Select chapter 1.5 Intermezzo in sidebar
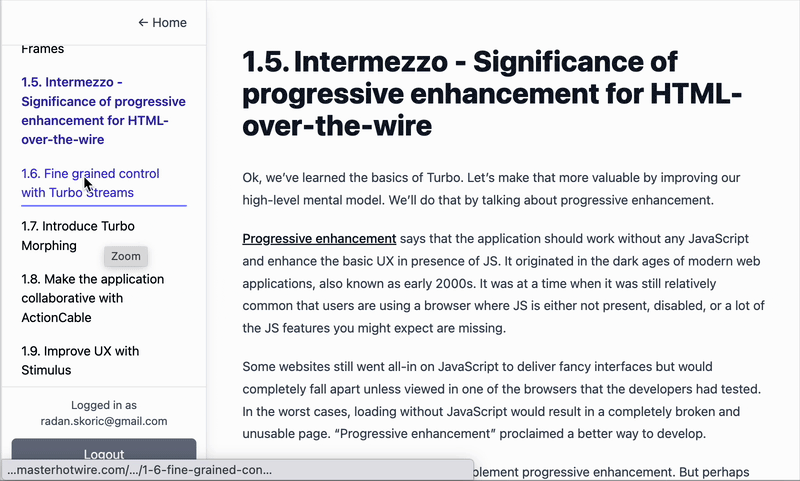This screenshot has width=800, height=481. tap(102, 111)
